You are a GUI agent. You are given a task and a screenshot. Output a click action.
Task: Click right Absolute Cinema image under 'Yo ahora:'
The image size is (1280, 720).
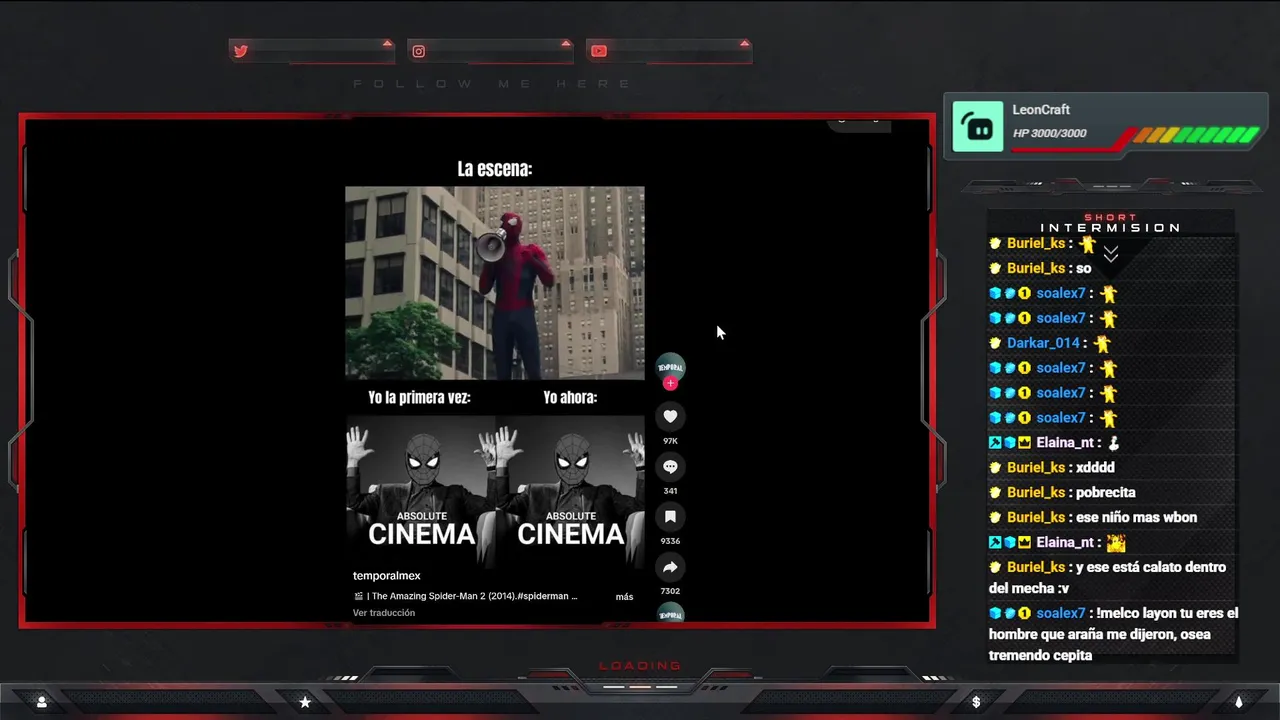tap(570, 491)
